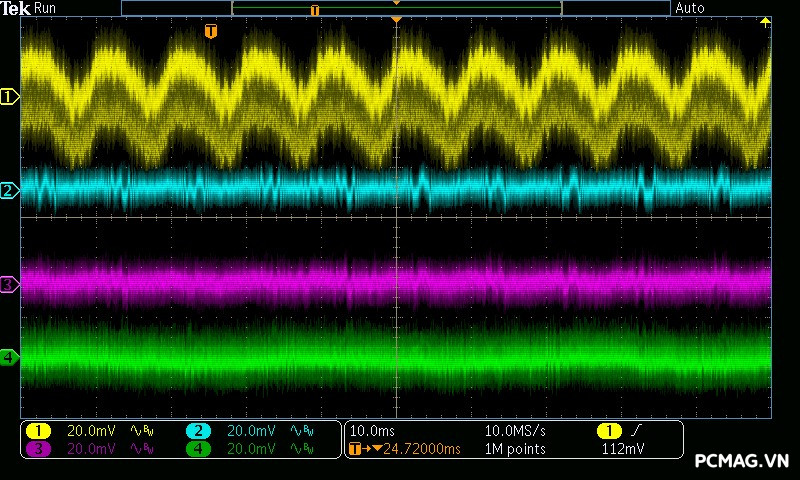Click the orange trigger position arrow above the graticule
800x480 pixels.
(397, 20)
